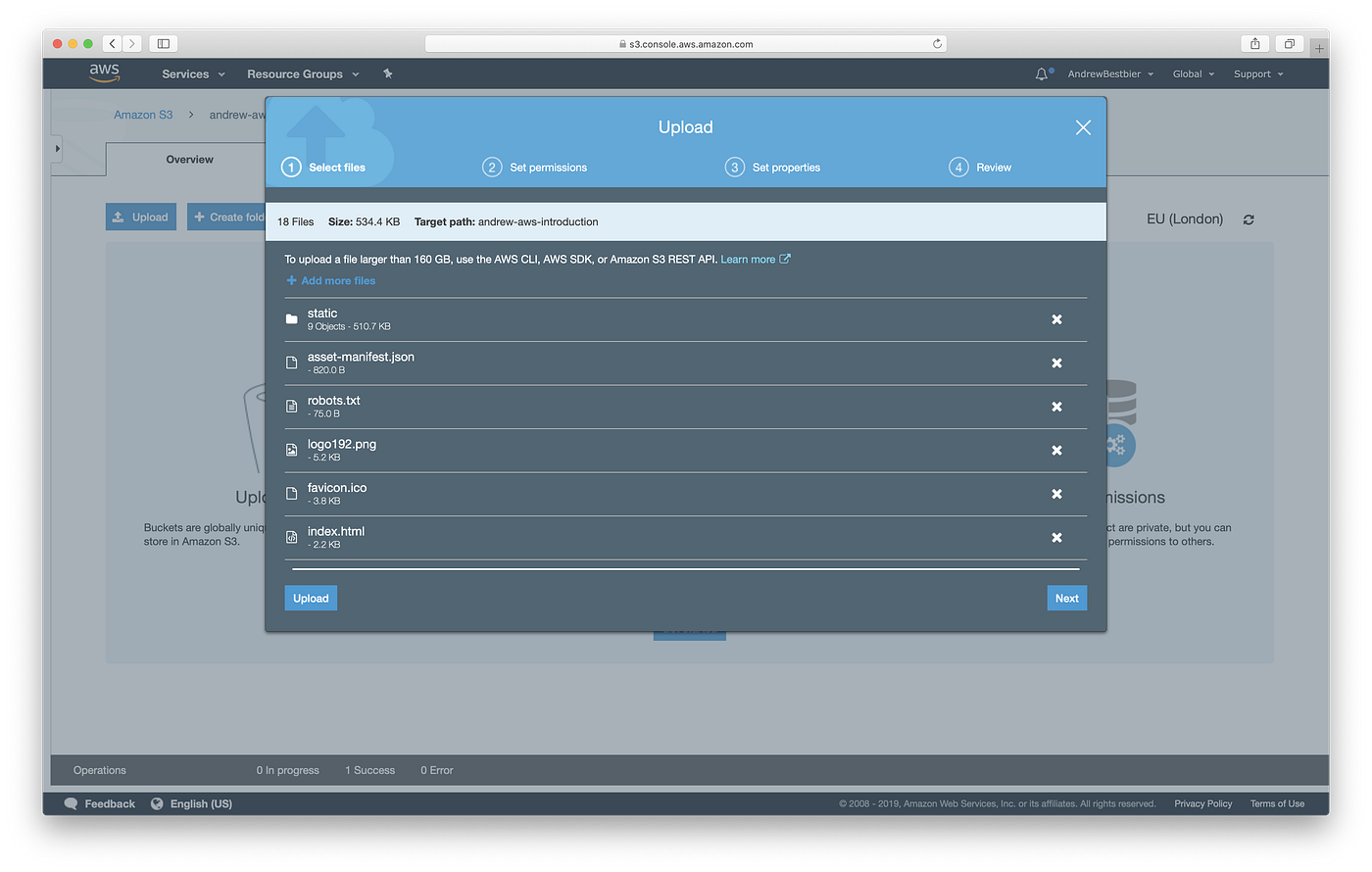This screenshot has height=872, width=1372.
Task: Click Add more files plus icon
Action: (291, 280)
